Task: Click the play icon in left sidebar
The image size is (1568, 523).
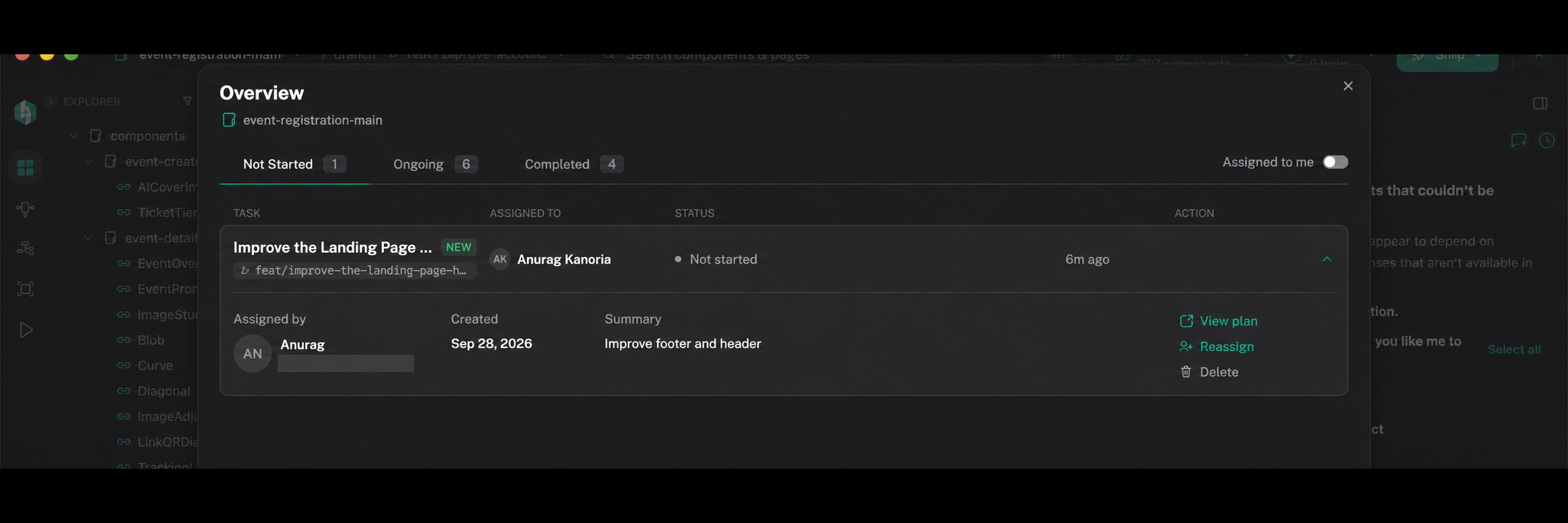Action: 25,330
